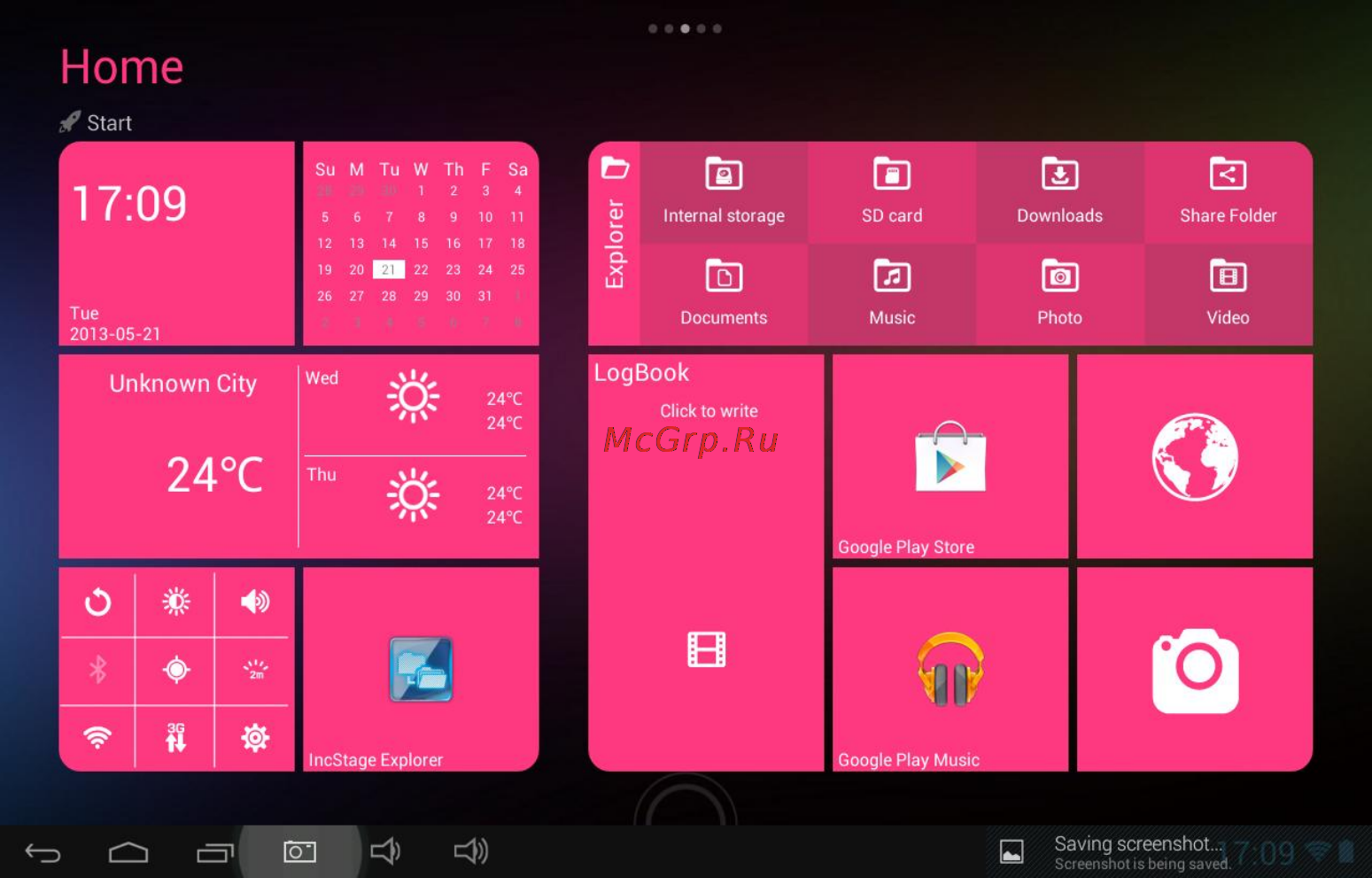Open the SD card tile

point(892,192)
